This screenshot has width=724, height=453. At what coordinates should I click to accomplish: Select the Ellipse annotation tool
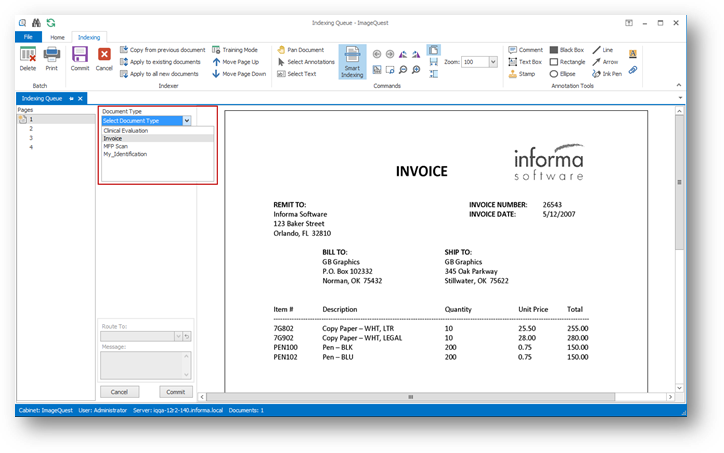pos(562,74)
